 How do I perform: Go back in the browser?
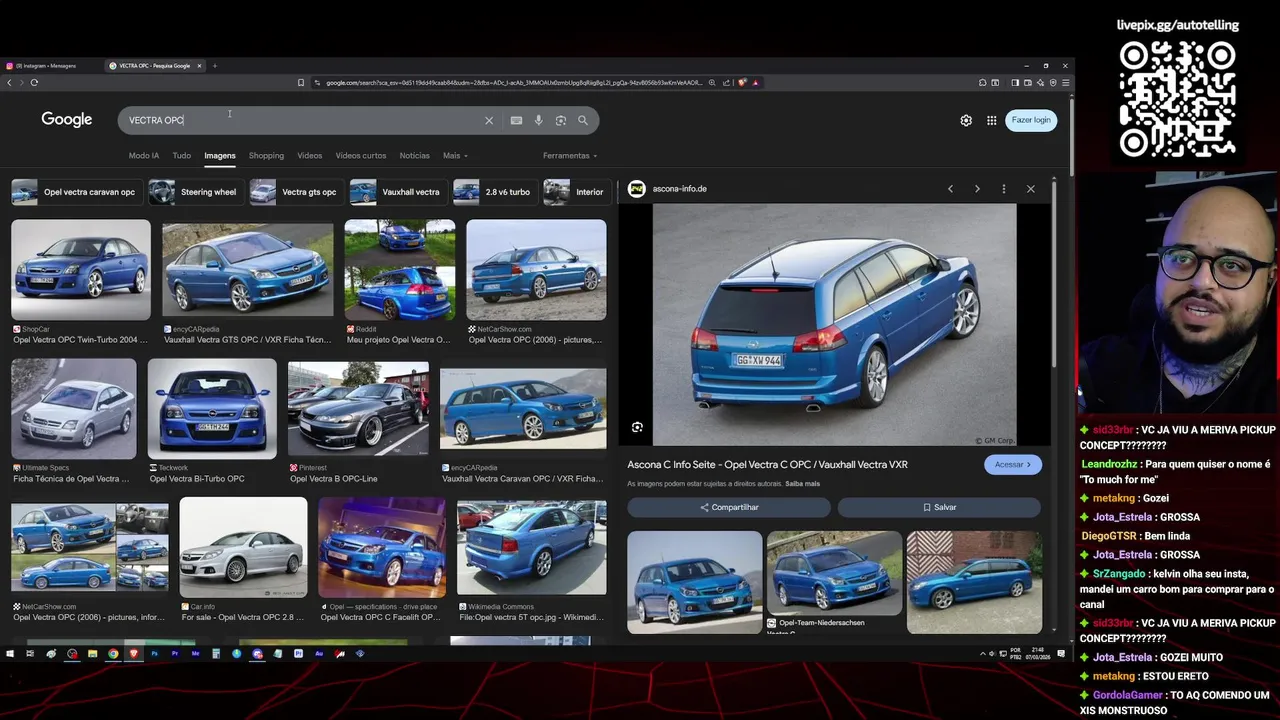pyautogui.click(x=9, y=83)
